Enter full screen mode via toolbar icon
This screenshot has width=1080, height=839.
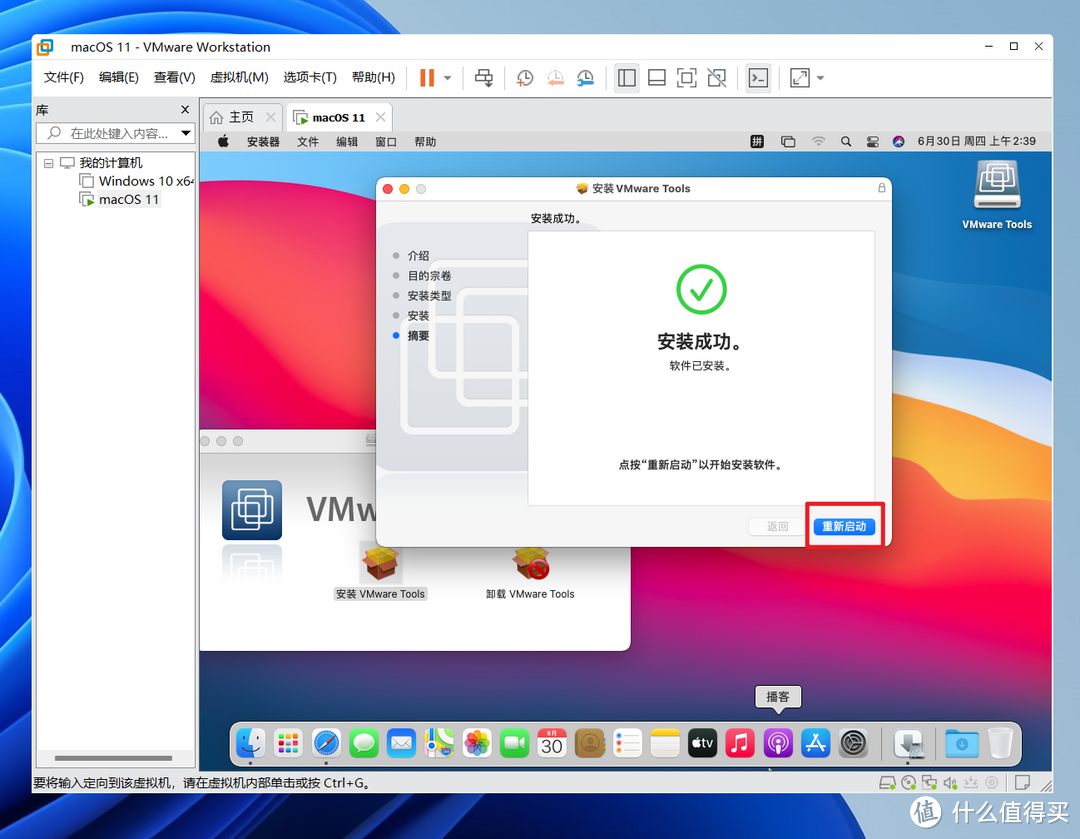click(x=687, y=78)
